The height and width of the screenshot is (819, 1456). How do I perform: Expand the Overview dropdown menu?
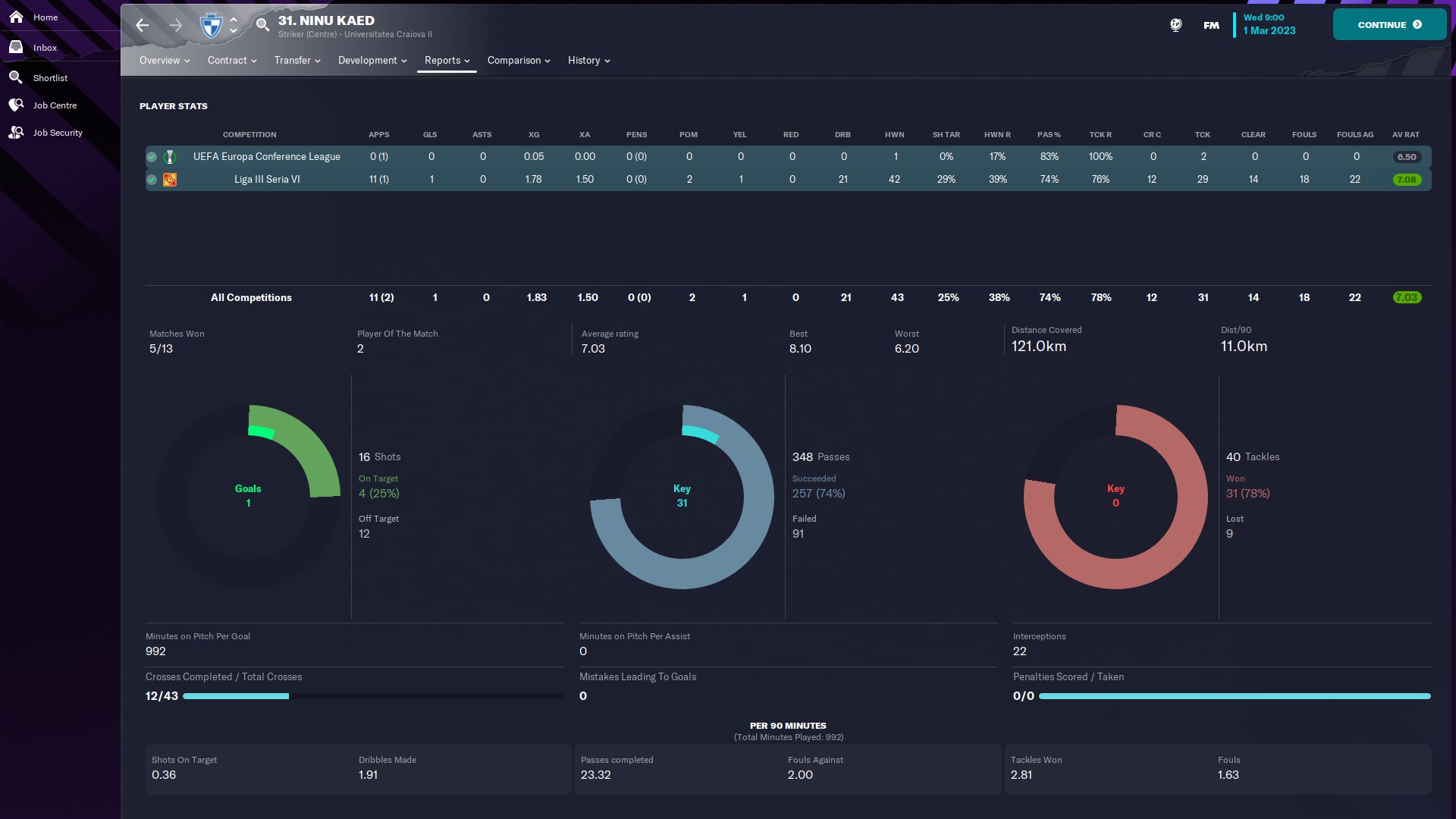pyautogui.click(x=164, y=61)
